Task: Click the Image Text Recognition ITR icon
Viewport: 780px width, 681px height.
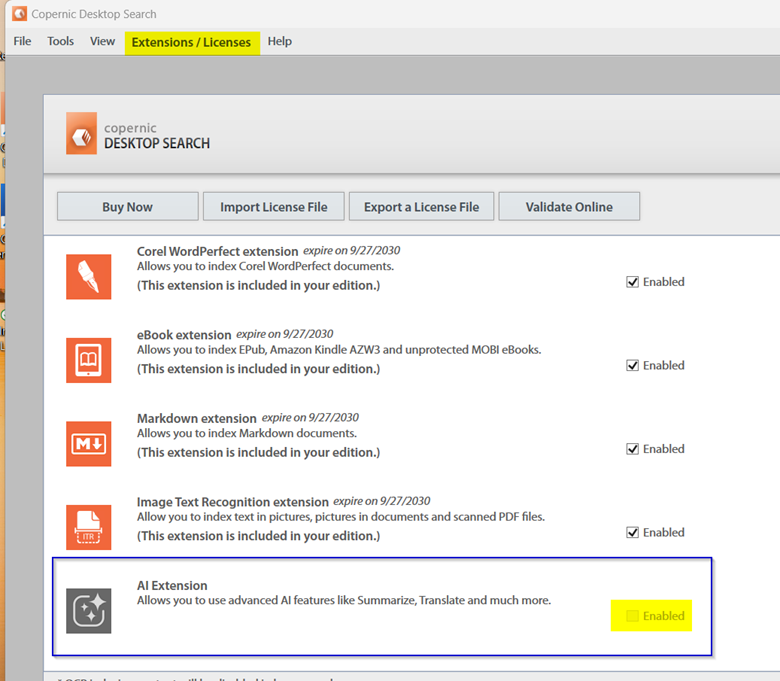Action: coord(89,527)
